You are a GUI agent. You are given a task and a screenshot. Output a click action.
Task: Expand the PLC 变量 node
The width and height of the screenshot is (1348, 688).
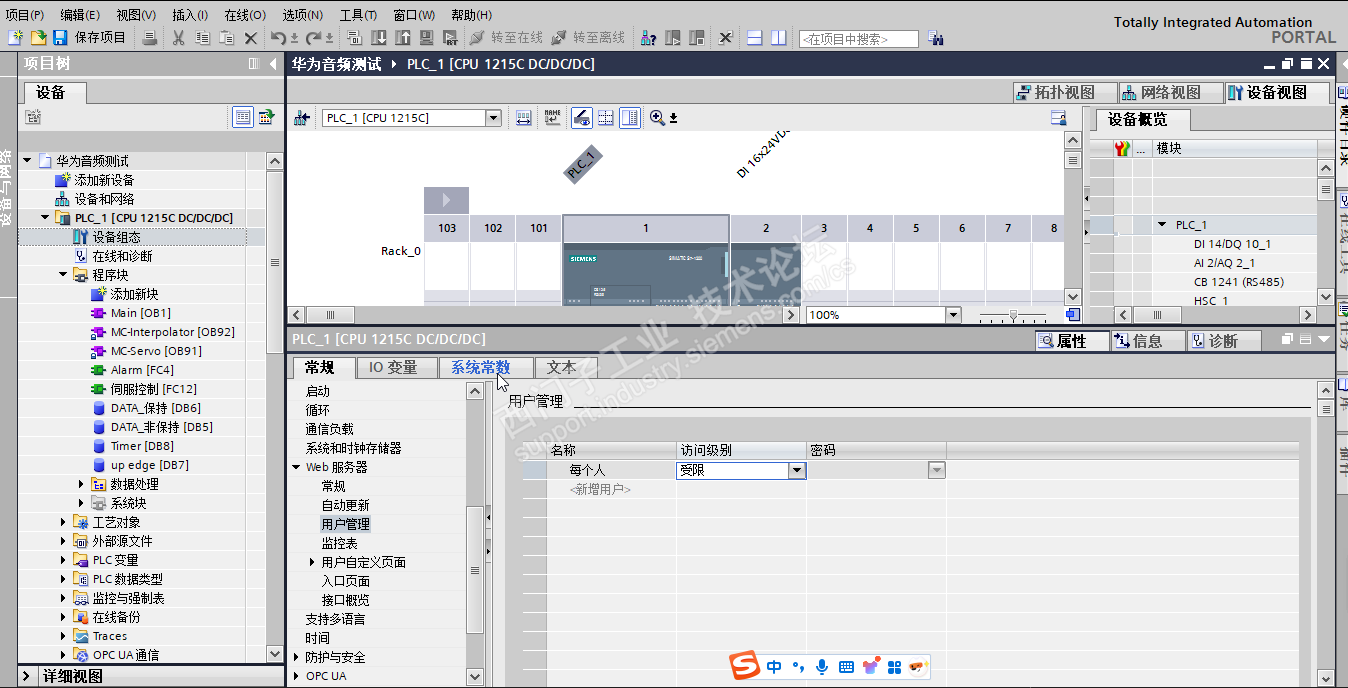(64, 560)
